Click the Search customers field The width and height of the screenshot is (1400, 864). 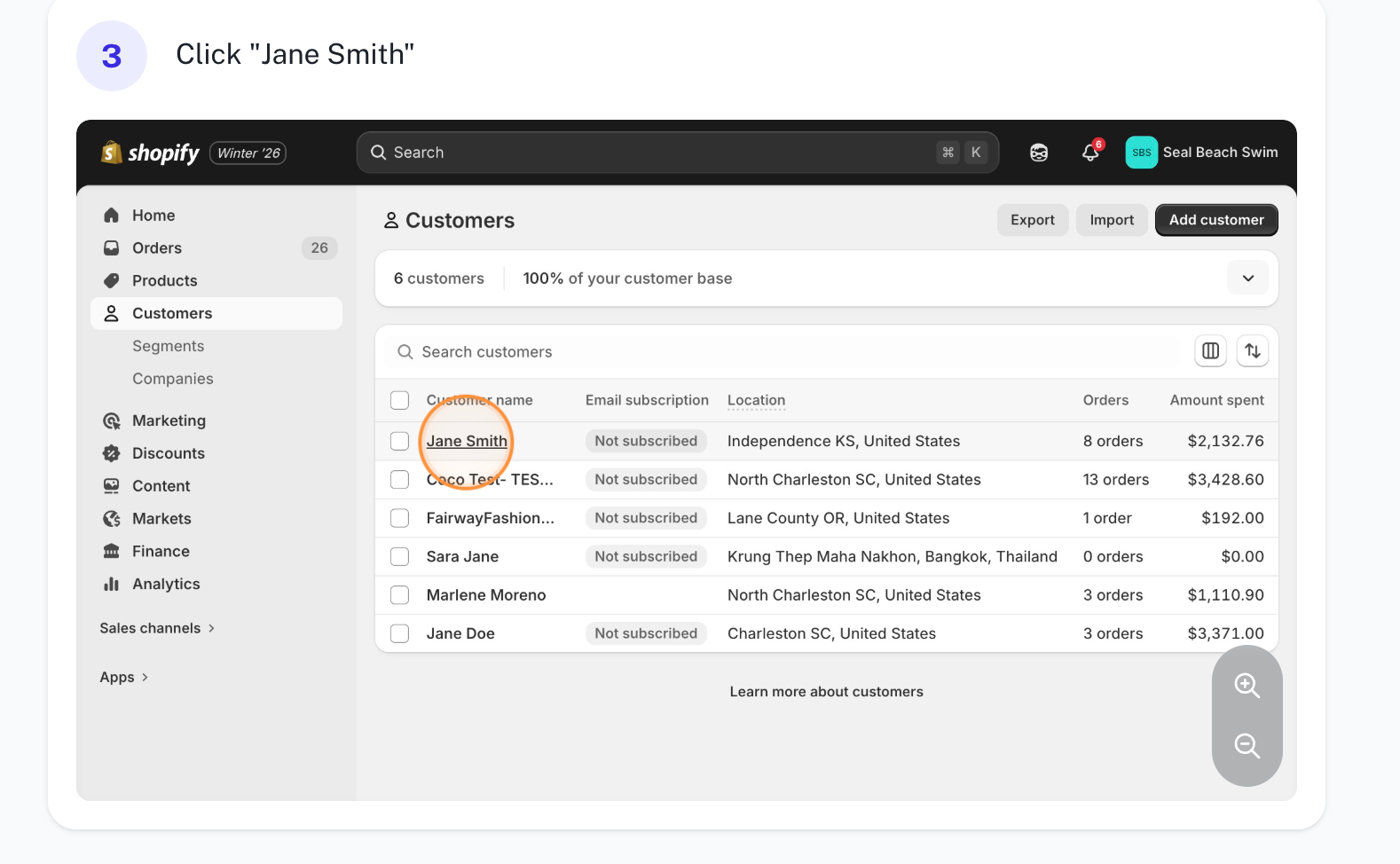tap(781, 352)
